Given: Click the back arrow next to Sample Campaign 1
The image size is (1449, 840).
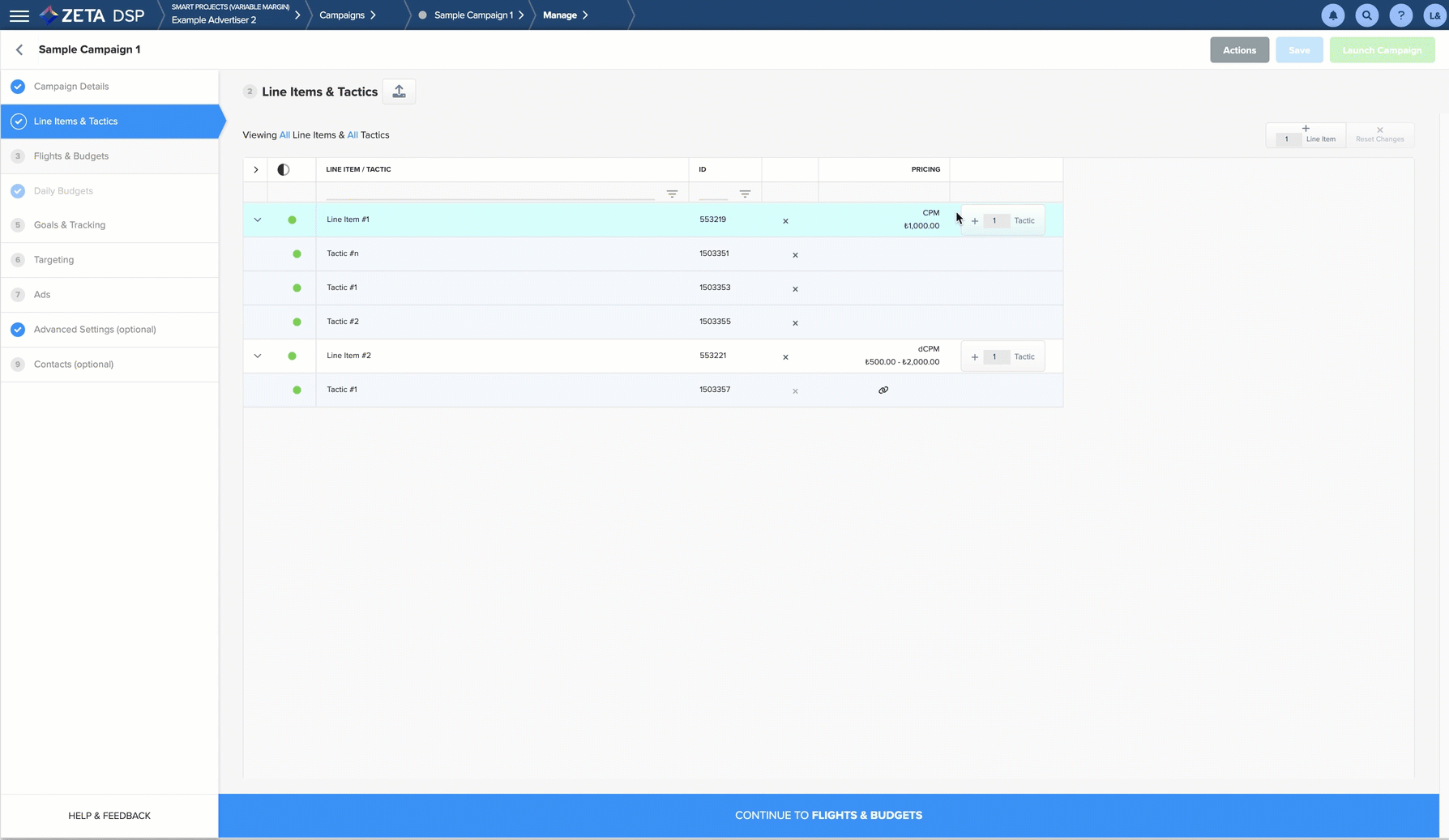Looking at the screenshot, I should click(19, 49).
